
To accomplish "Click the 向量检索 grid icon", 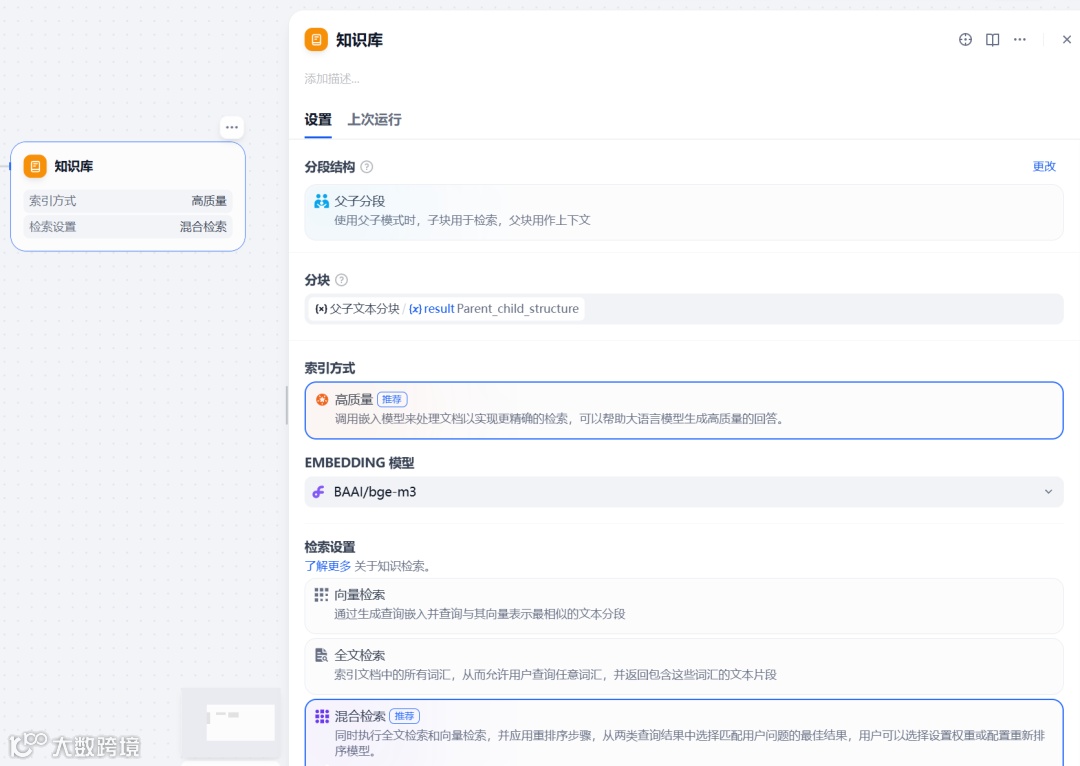I will [322, 594].
